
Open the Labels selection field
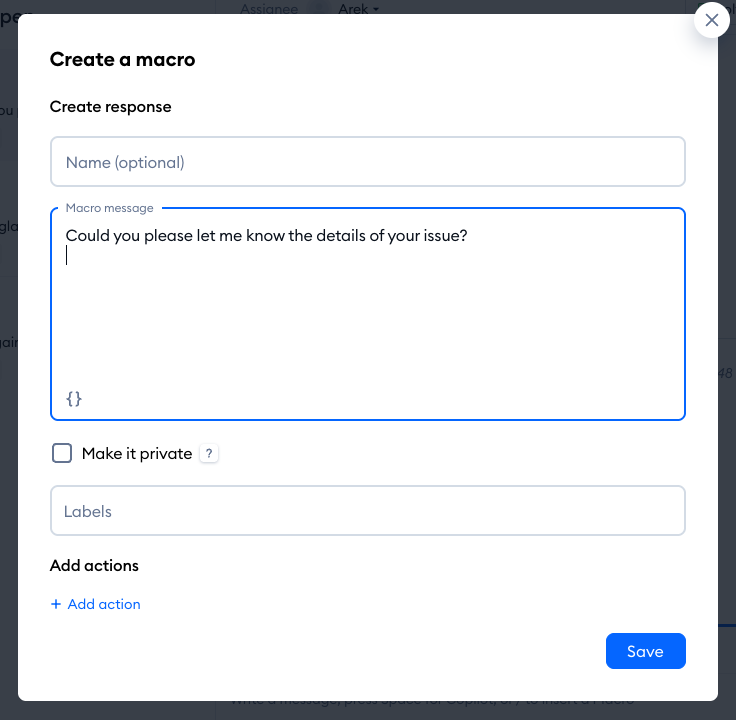point(368,511)
